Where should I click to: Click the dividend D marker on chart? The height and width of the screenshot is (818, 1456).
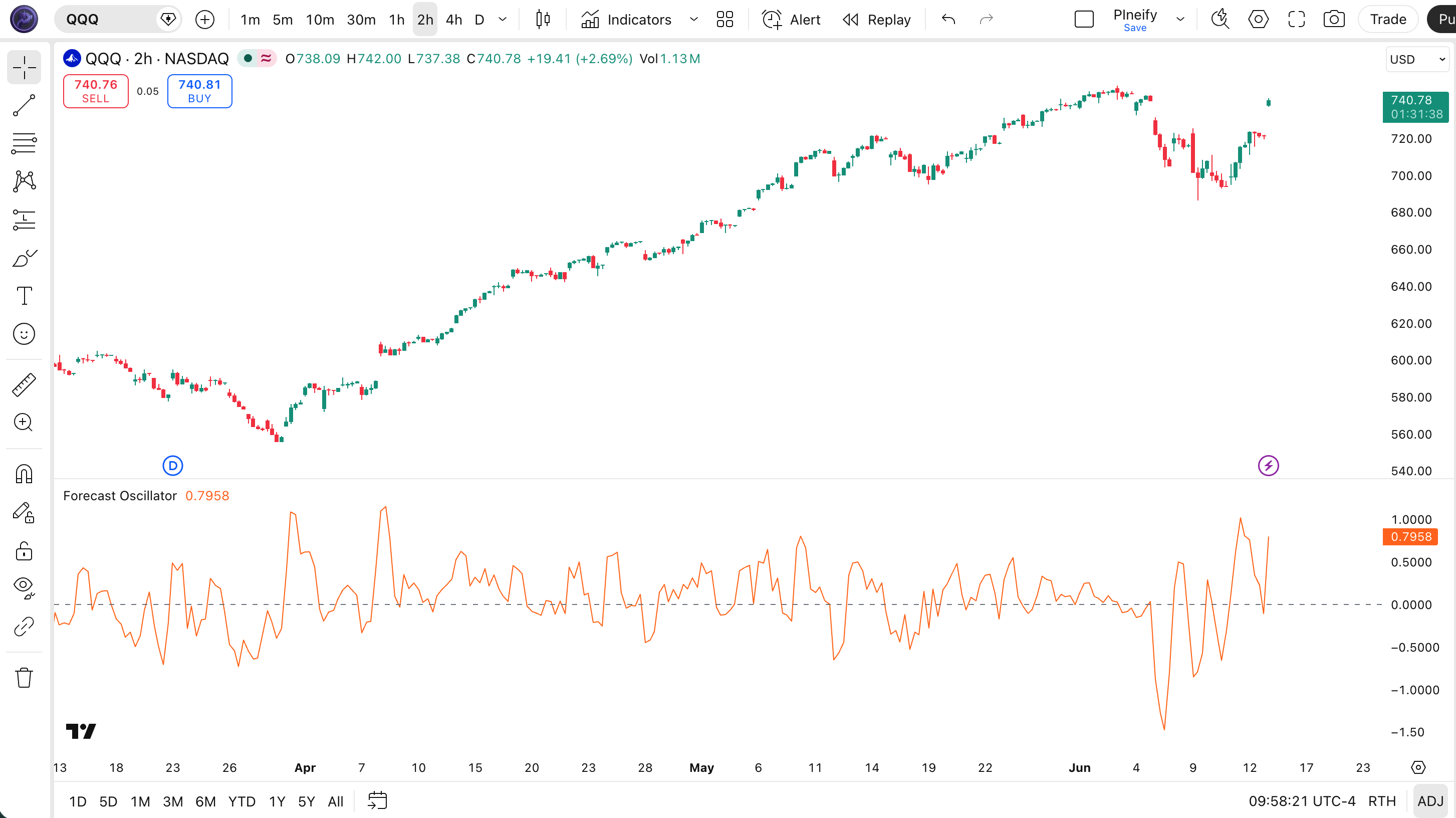(x=173, y=466)
